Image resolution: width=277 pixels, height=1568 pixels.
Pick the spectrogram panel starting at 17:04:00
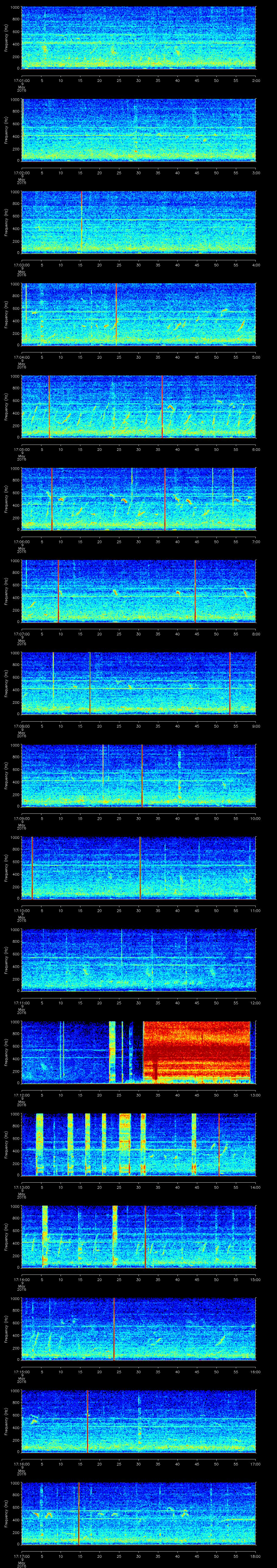coord(139,314)
